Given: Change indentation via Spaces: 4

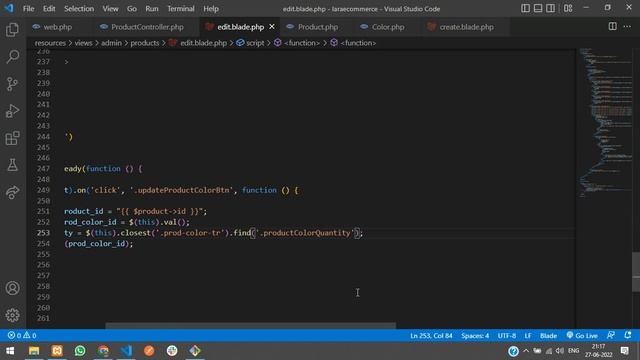Looking at the screenshot, I should (x=475, y=336).
